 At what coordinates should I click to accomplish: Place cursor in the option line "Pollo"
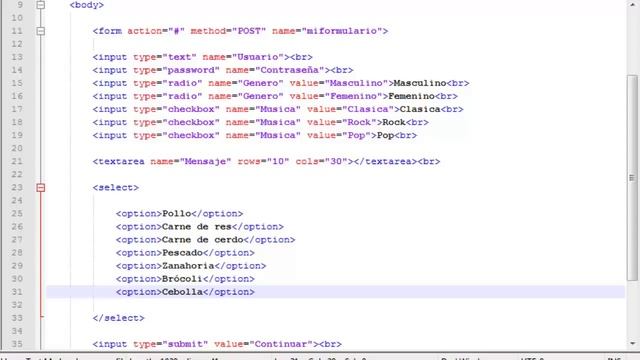pyautogui.click(x=179, y=214)
